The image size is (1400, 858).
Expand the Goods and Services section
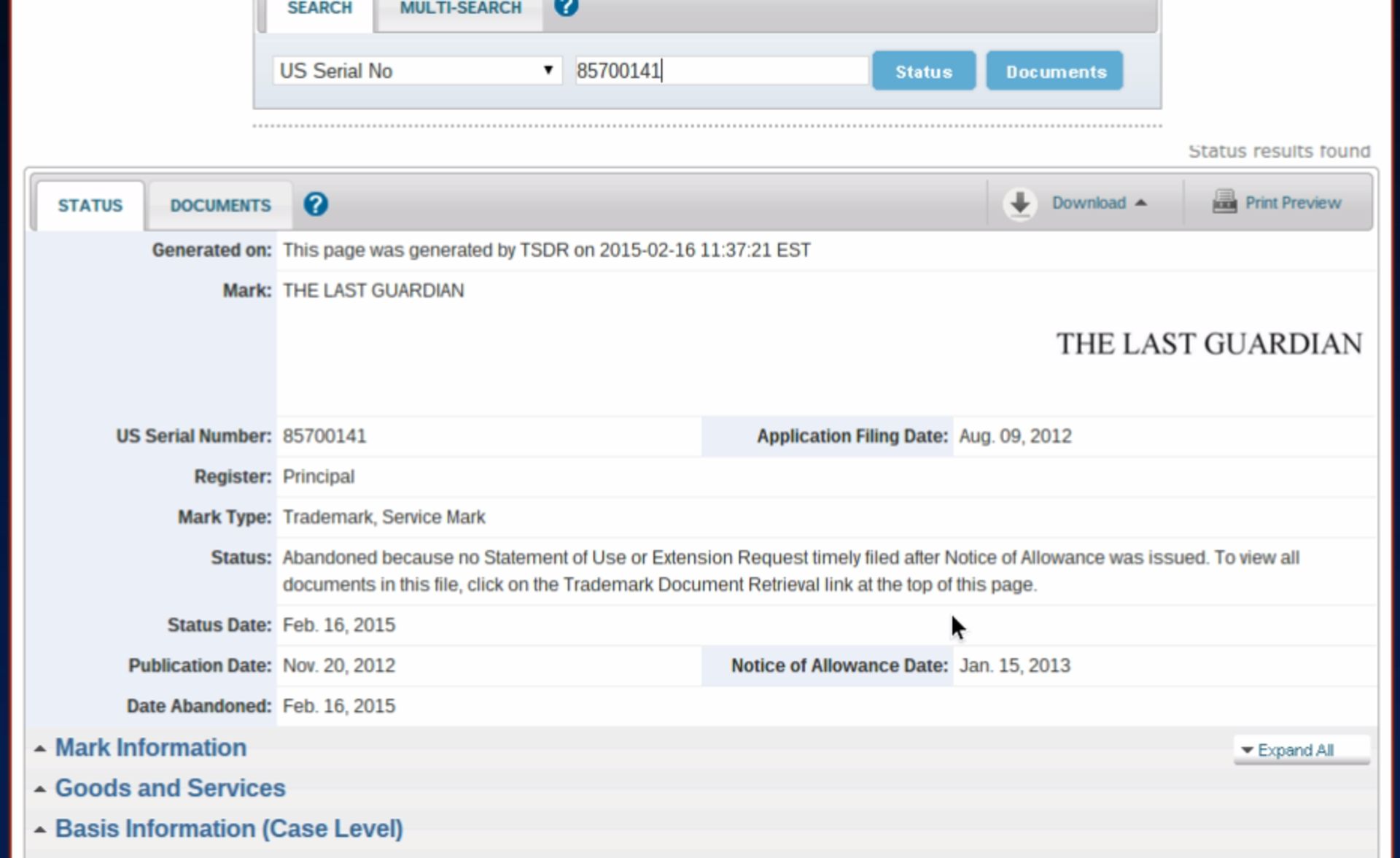171,788
